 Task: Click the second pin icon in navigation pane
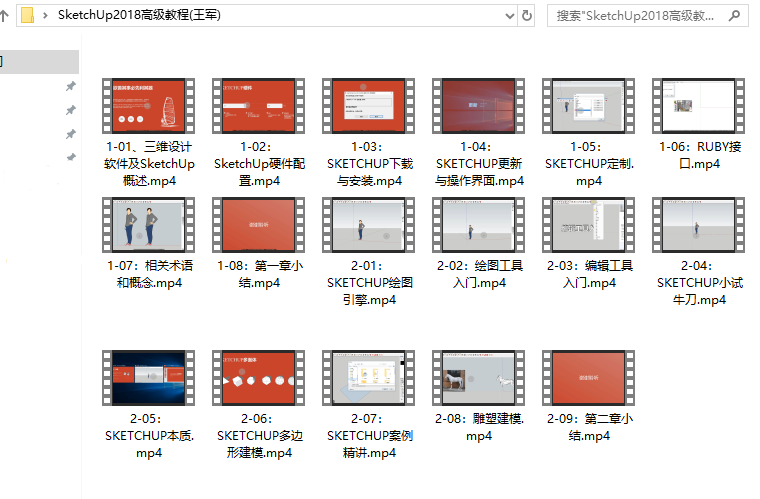(x=71, y=110)
